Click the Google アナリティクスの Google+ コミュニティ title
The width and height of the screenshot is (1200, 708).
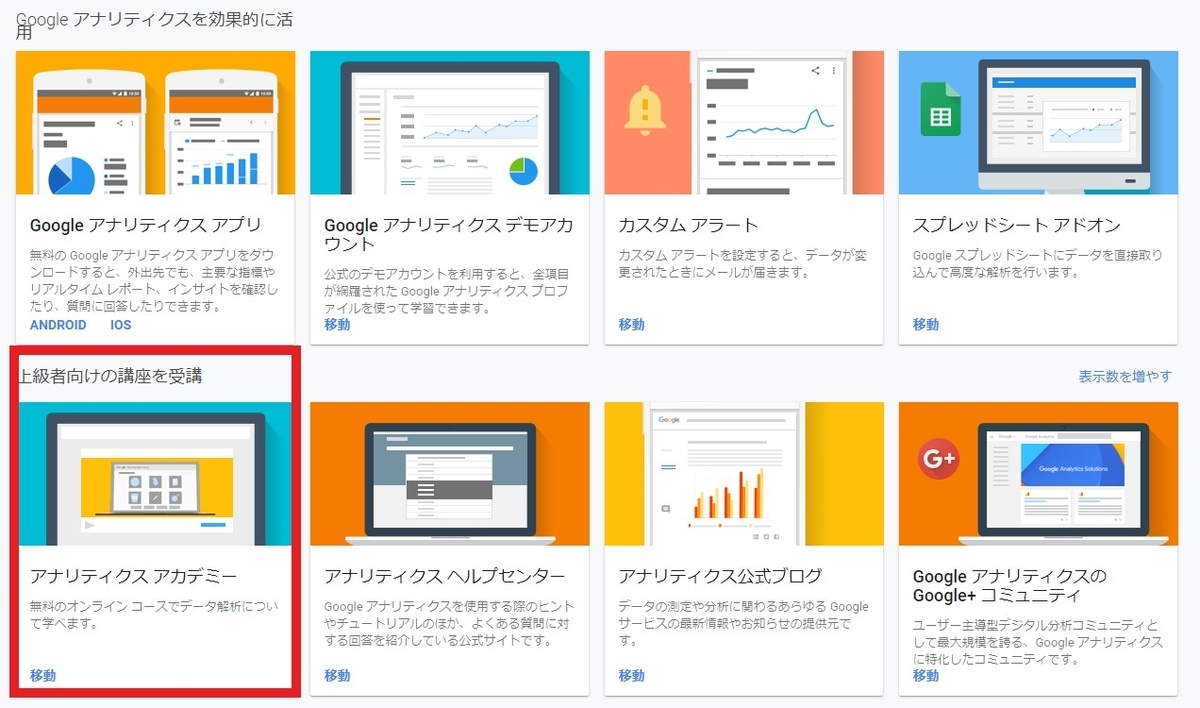1010,585
